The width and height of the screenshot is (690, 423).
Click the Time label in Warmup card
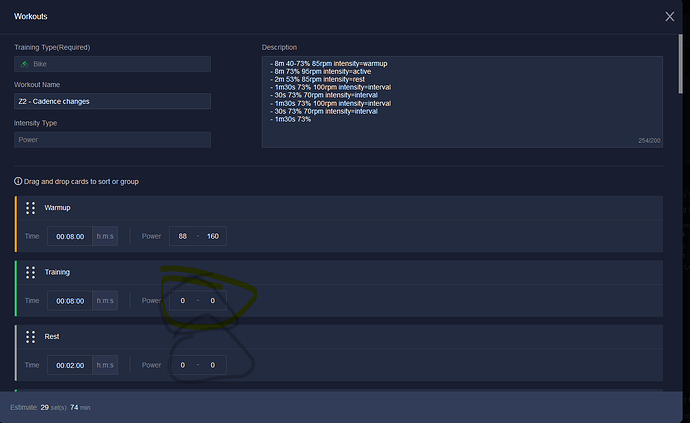(x=32, y=236)
